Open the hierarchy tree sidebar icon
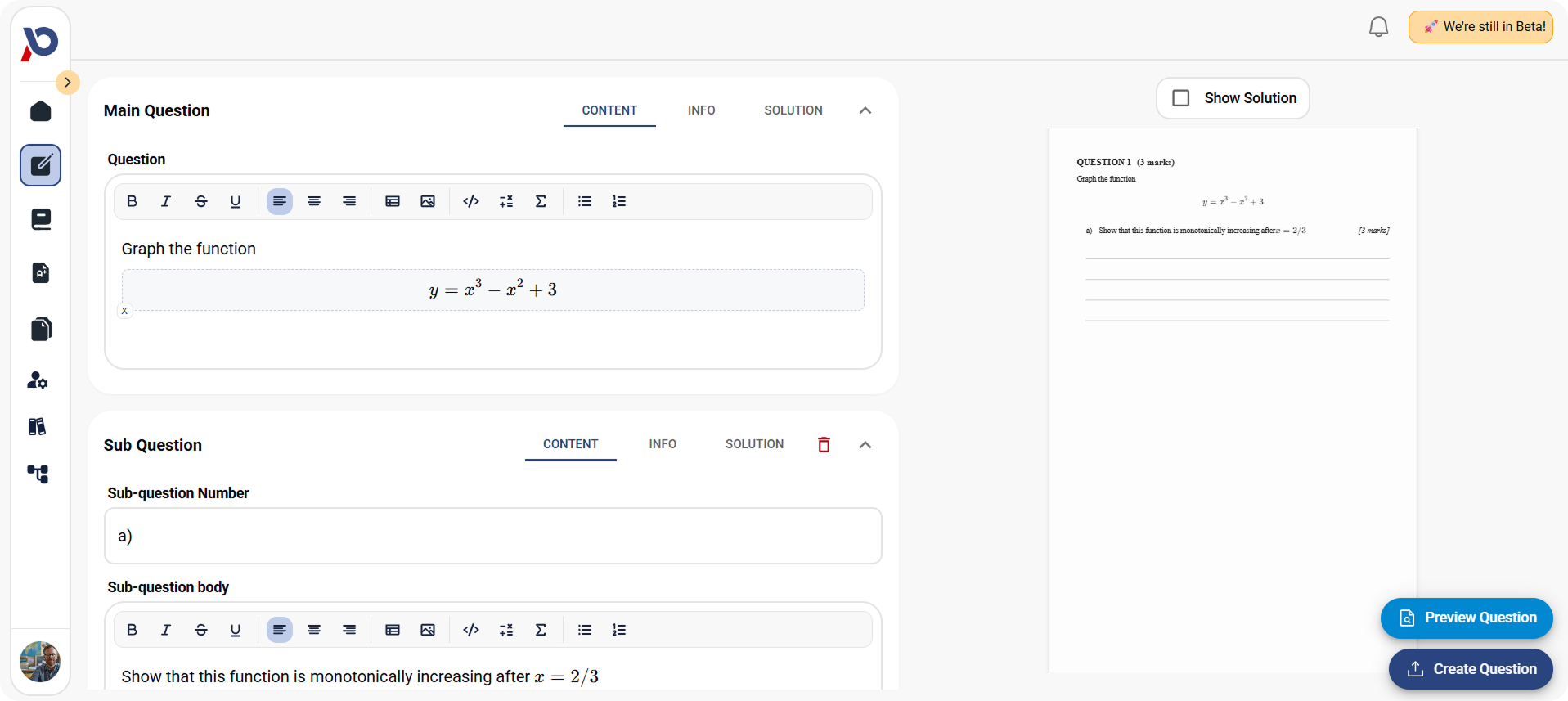The height and width of the screenshot is (701, 1568). pyautogui.click(x=38, y=474)
